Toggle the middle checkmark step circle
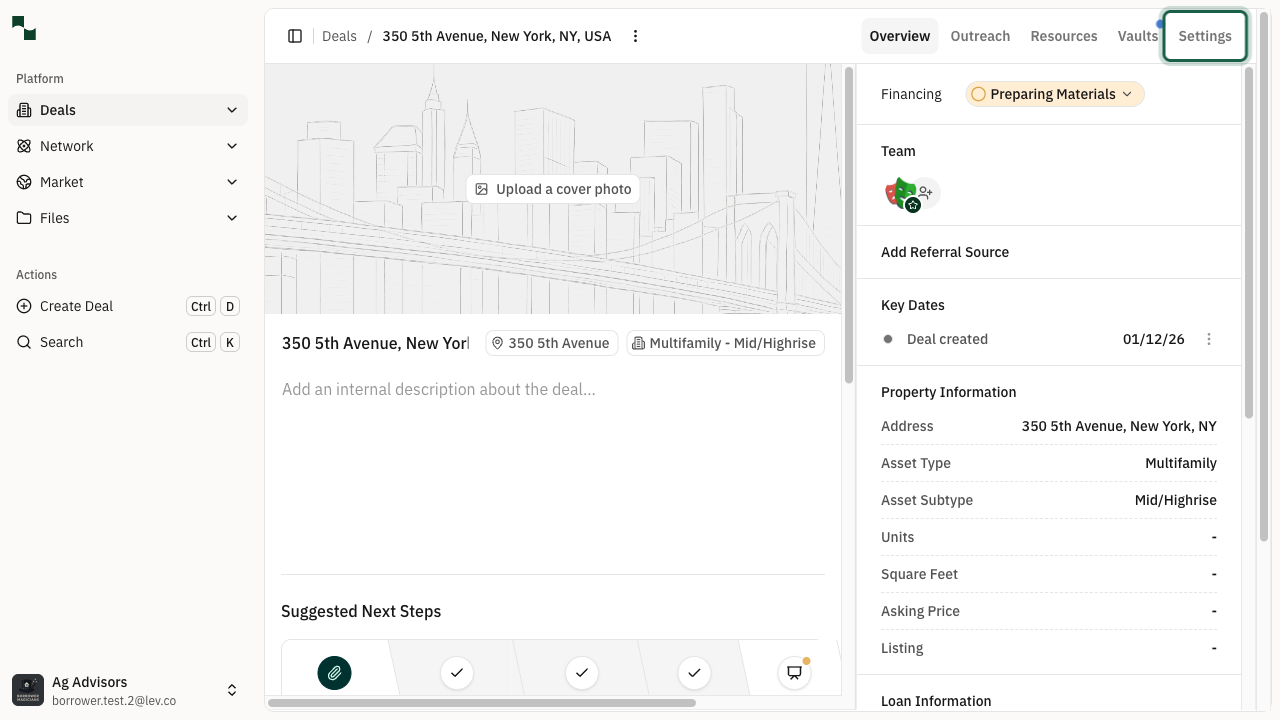Viewport: 1280px width, 720px height. pos(581,673)
